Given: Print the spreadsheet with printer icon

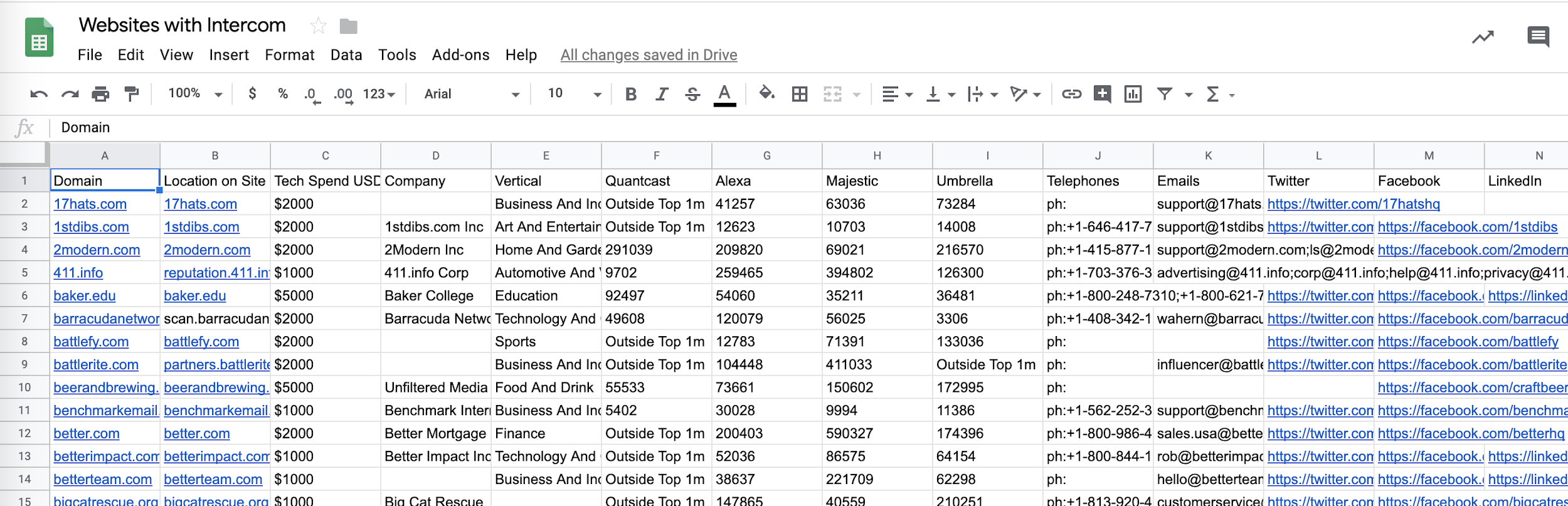Looking at the screenshot, I should (x=100, y=94).
